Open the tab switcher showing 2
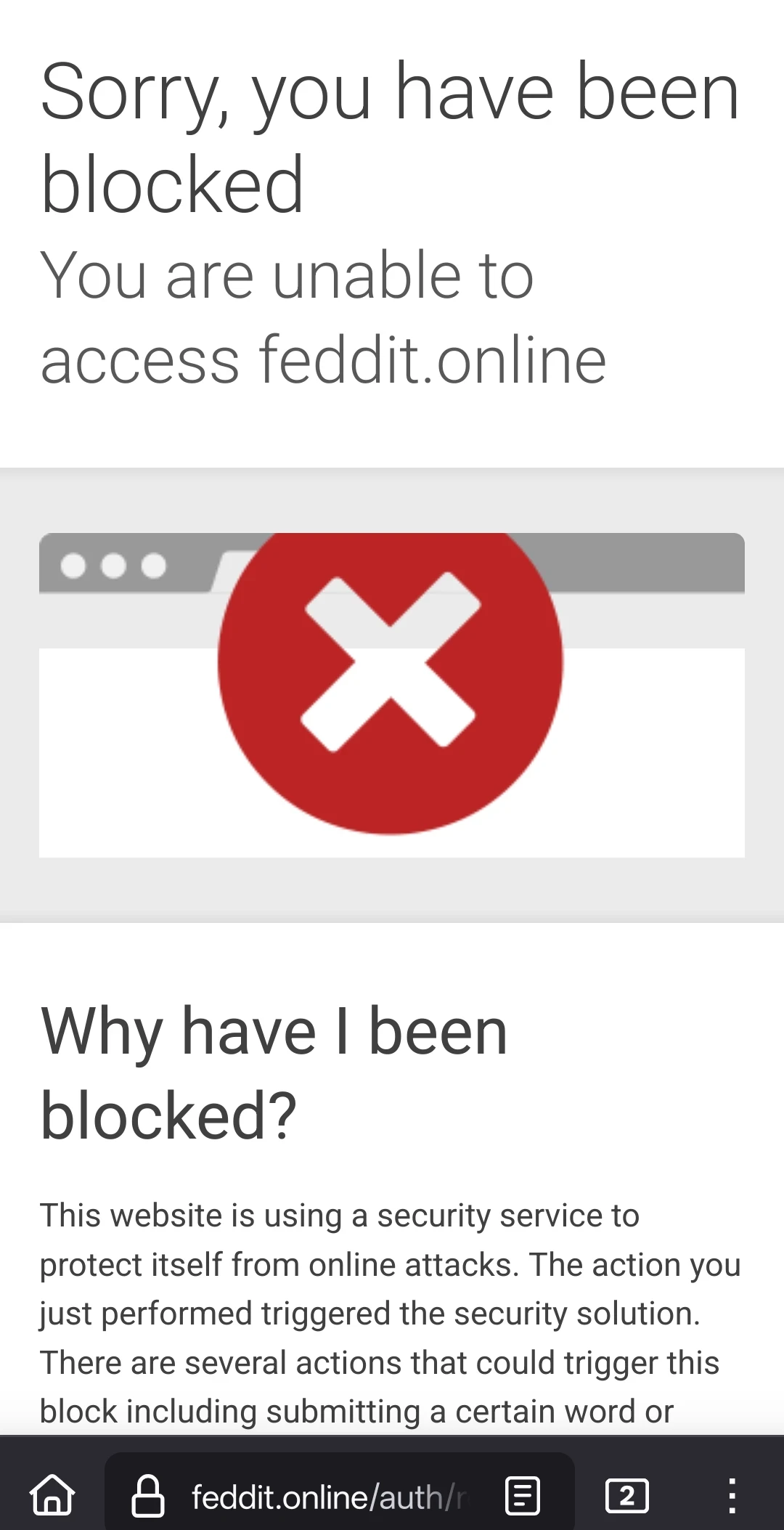This screenshot has width=784, height=1530. (626, 1497)
